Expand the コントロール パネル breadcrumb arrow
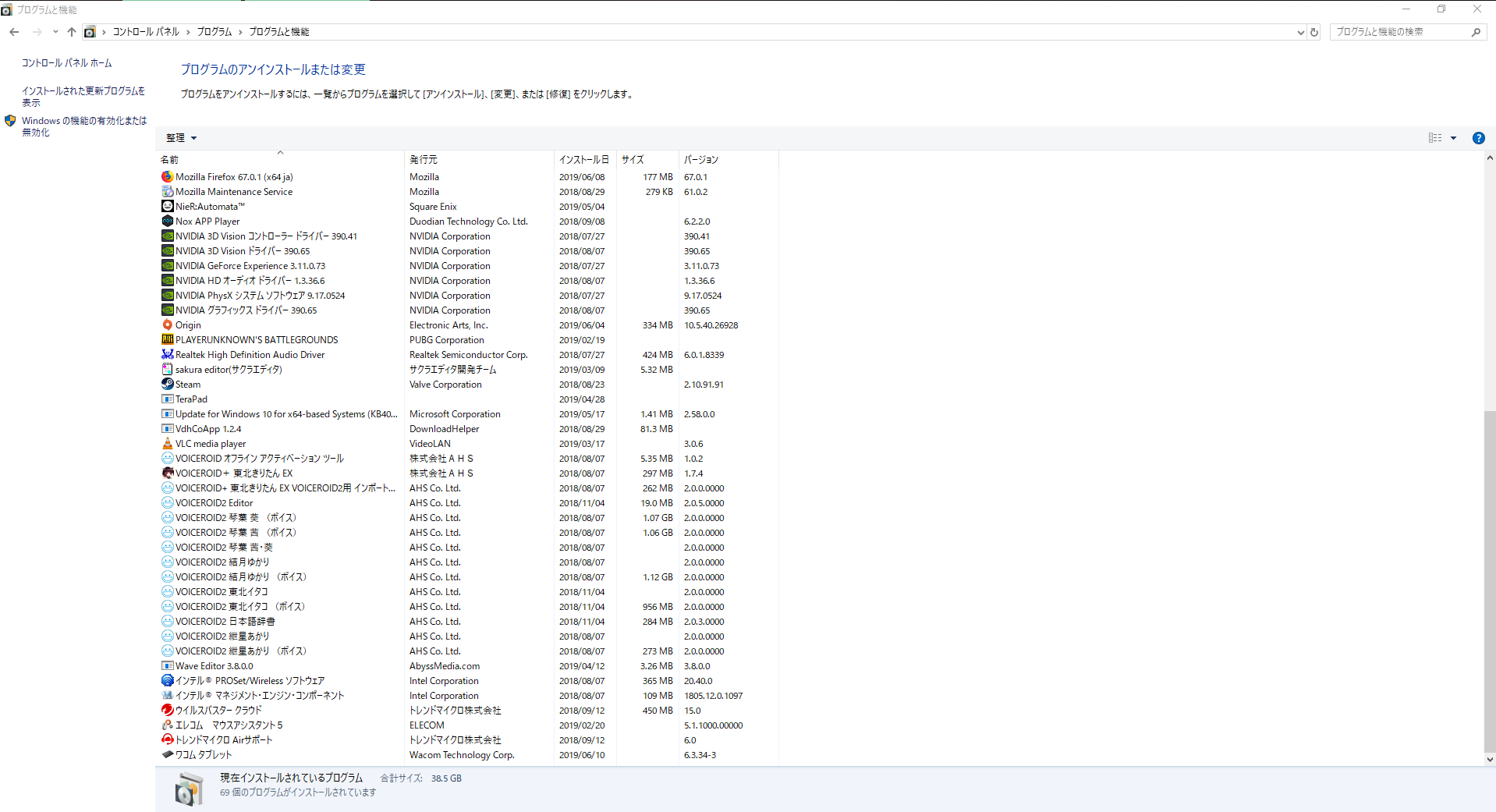Viewport: 1496px width, 812px height. 188,32
